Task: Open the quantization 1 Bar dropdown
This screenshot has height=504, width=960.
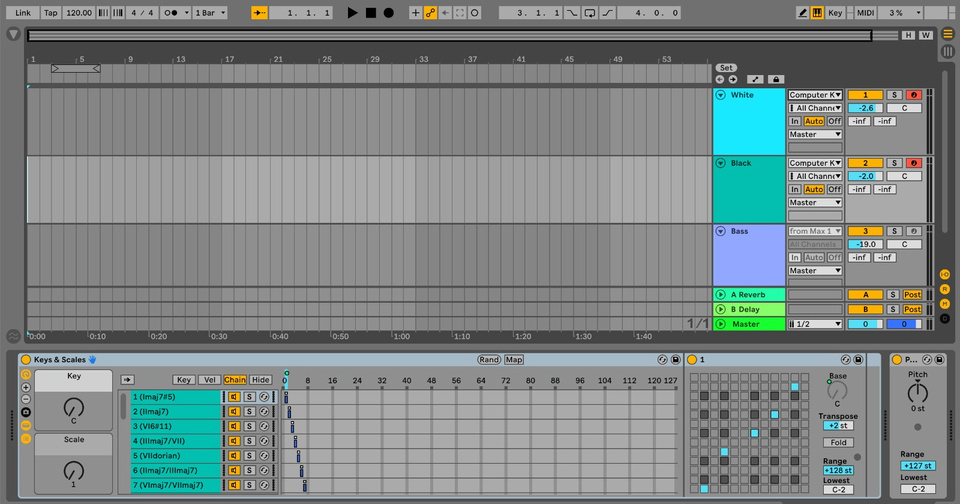Action: click(209, 13)
